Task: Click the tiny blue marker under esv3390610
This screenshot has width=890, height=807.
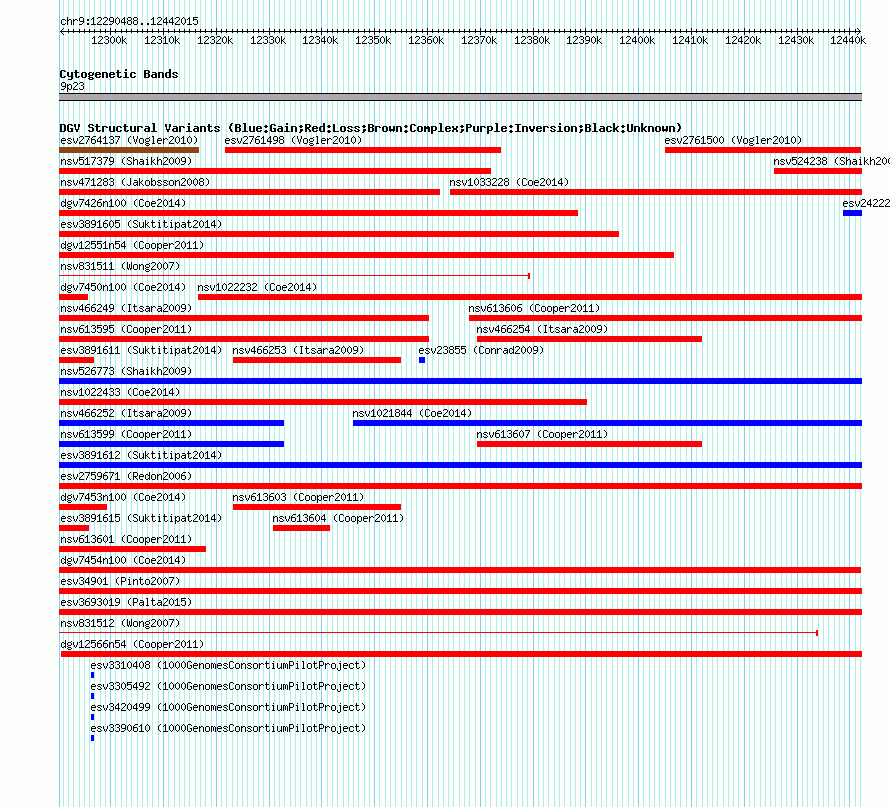Action: [93, 738]
